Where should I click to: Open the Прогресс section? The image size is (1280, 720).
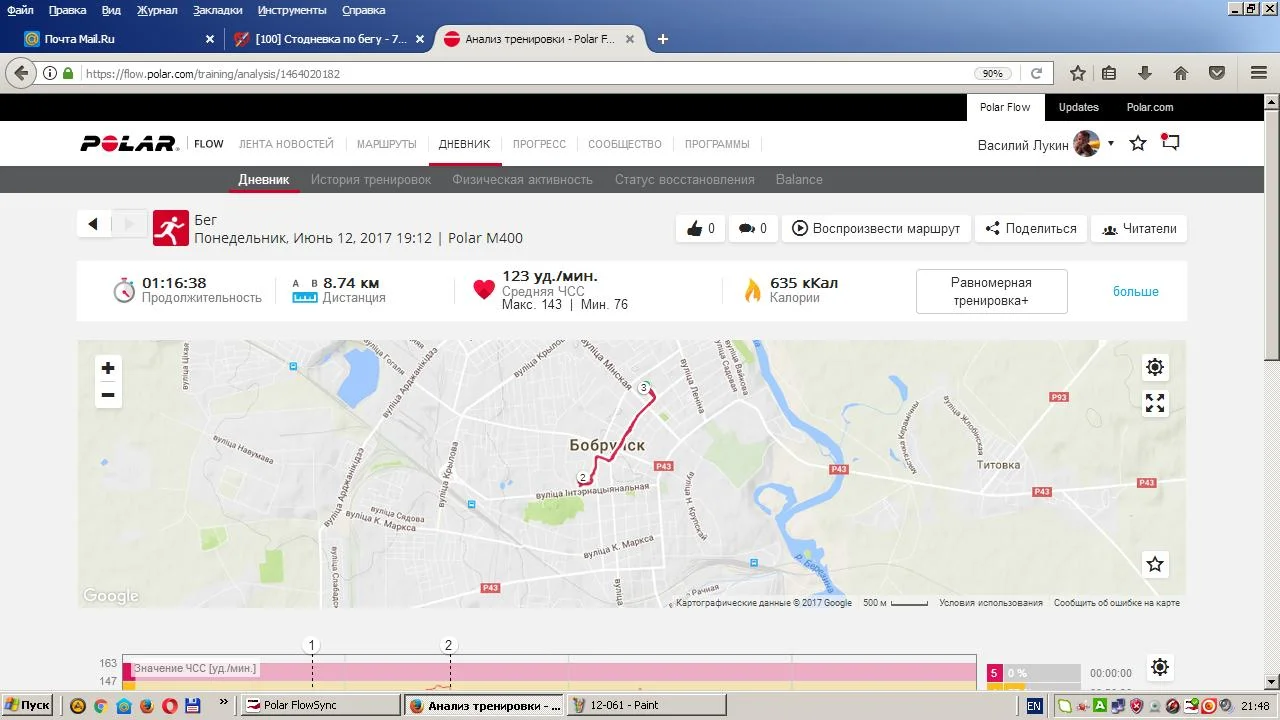(539, 144)
